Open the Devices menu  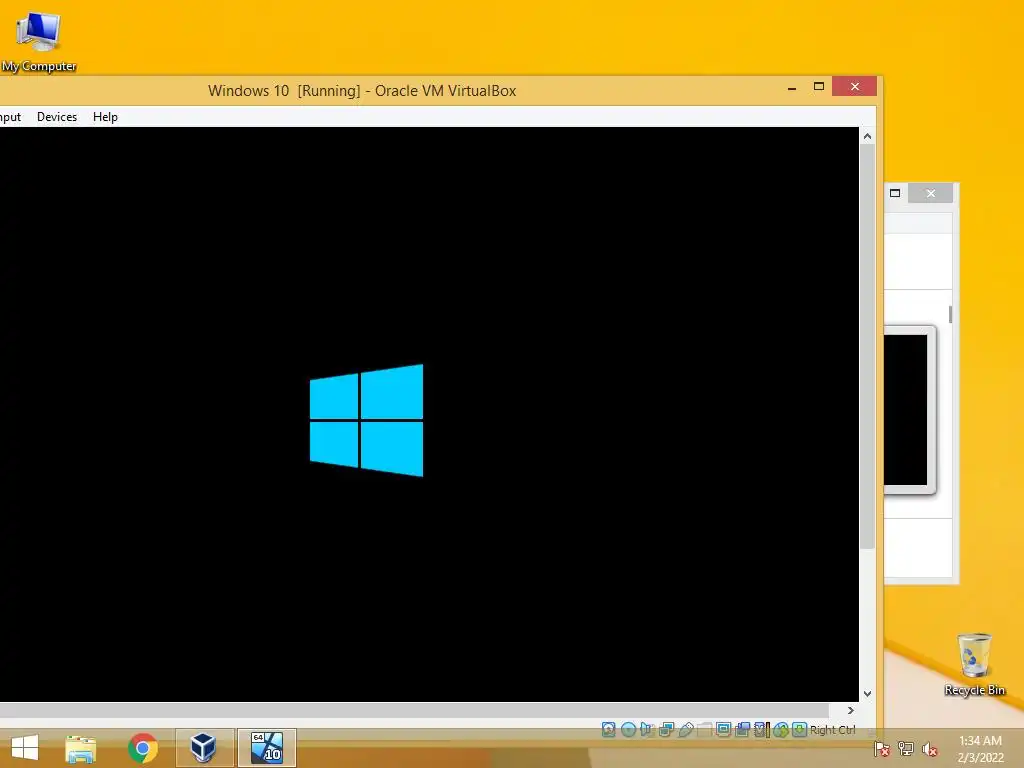pyautogui.click(x=57, y=117)
